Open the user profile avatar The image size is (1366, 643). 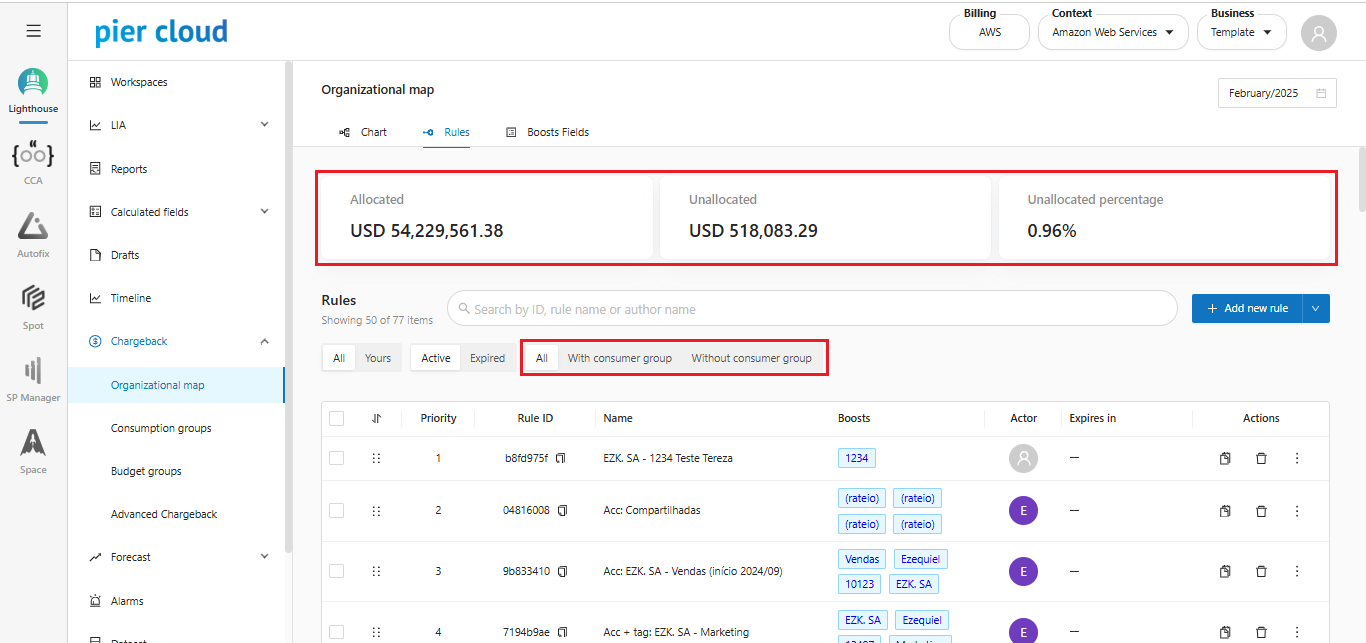tap(1318, 33)
